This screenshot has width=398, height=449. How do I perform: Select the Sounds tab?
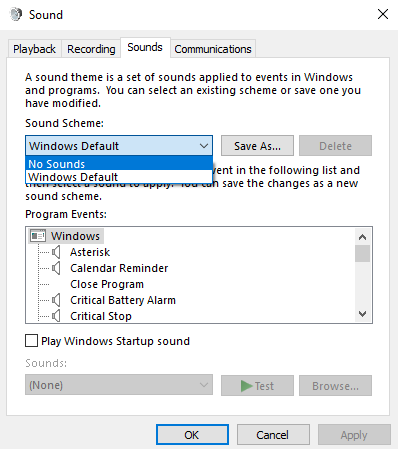pos(145,47)
